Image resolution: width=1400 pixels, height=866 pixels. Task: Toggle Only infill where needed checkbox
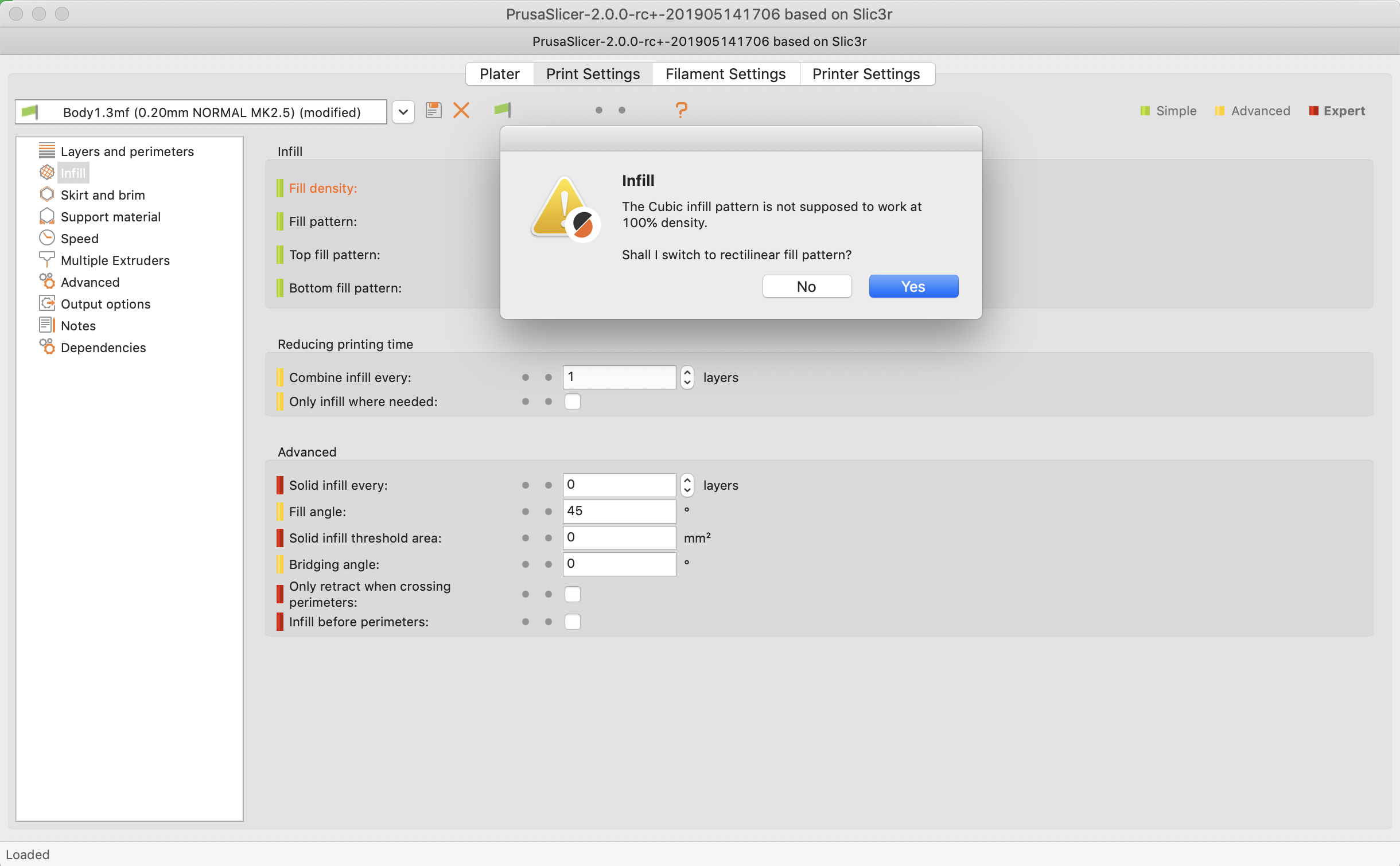572,401
